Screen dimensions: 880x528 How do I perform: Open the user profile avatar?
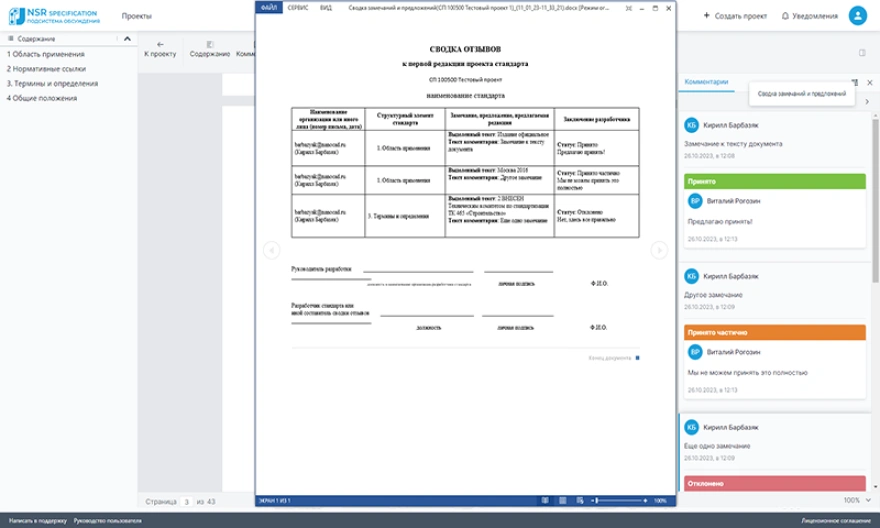[858, 16]
